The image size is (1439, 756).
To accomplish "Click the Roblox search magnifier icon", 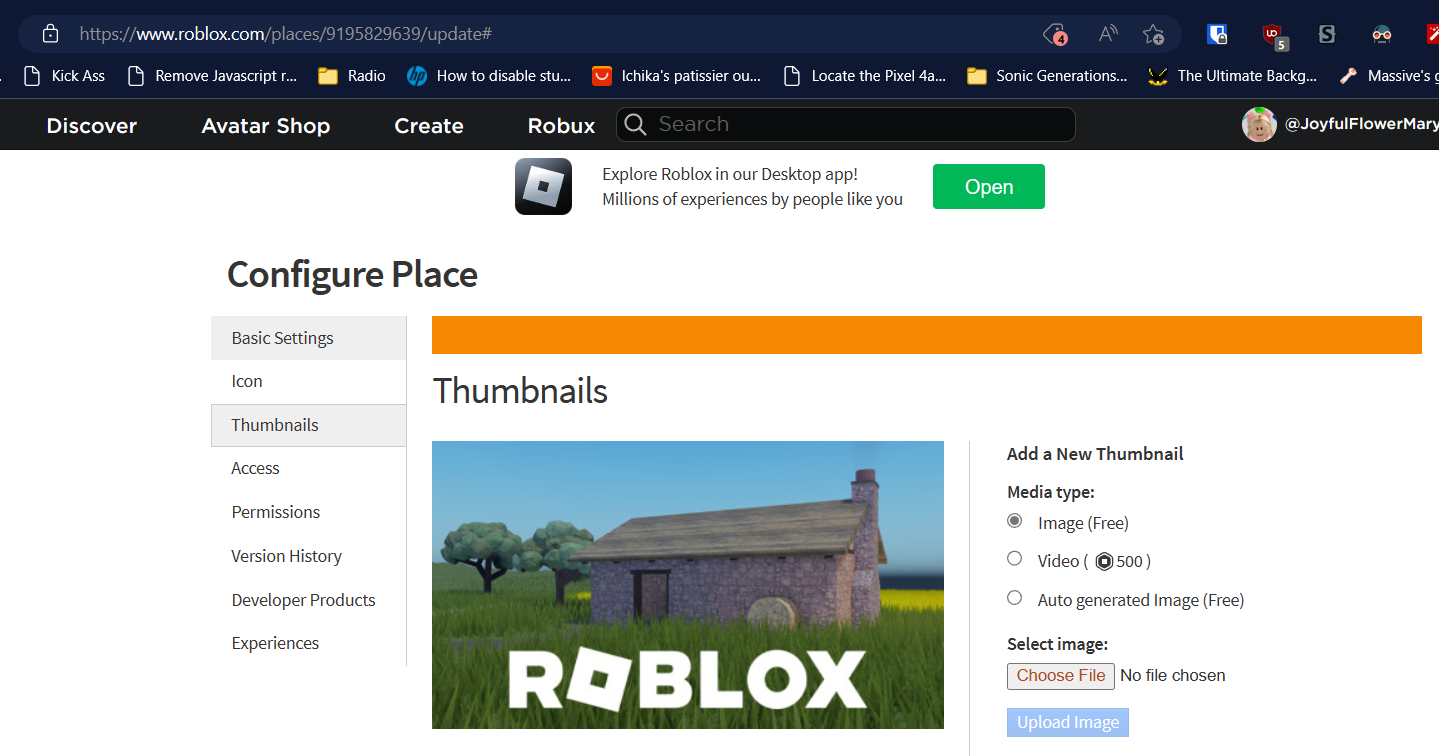I will coord(634,125).
